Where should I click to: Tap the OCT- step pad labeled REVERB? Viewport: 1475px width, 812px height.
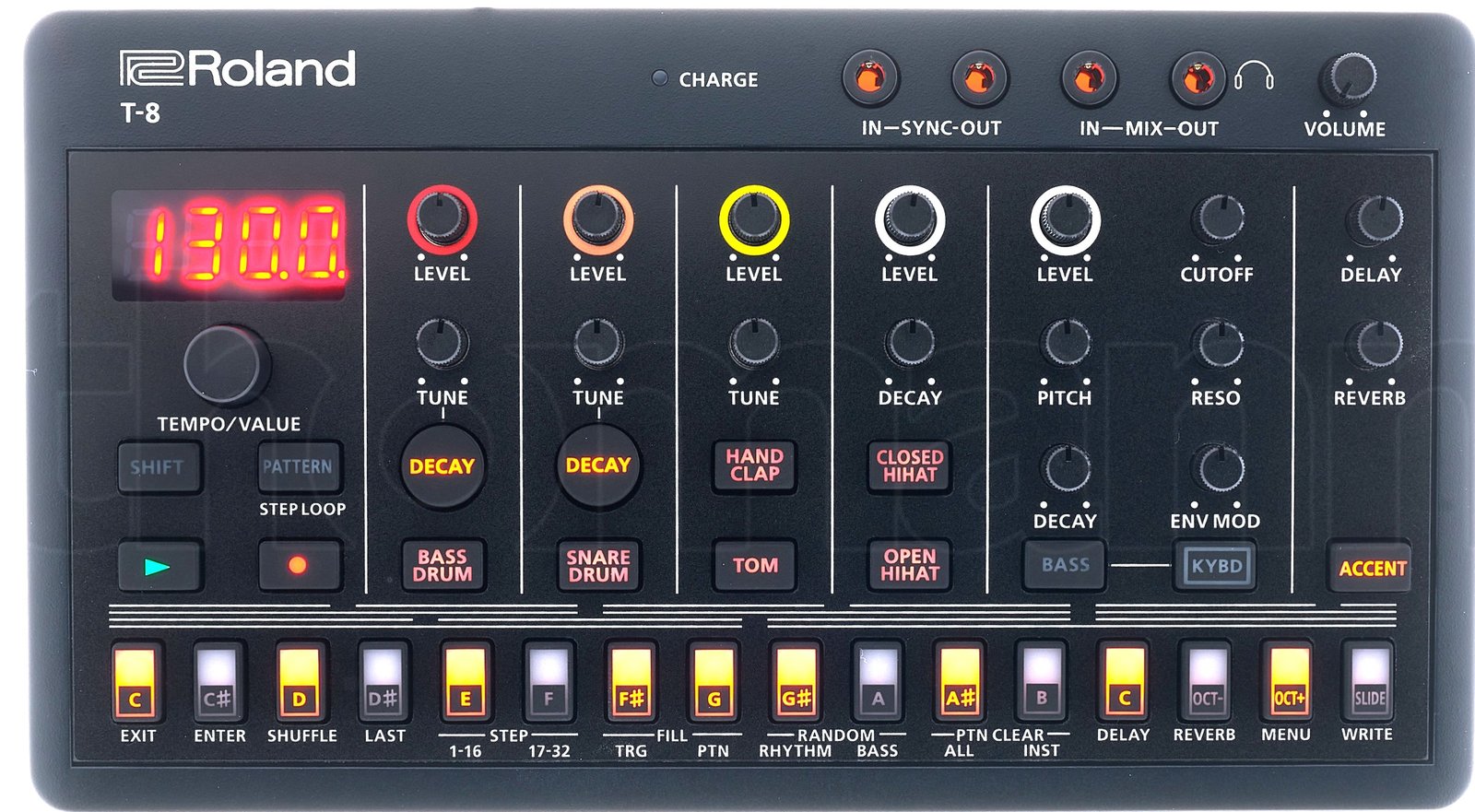click(1206, 682)
